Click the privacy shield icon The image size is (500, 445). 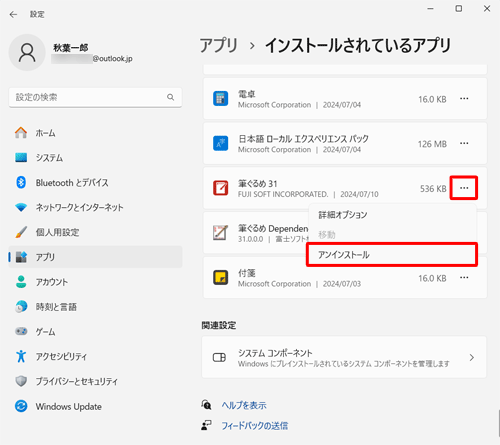21,381
